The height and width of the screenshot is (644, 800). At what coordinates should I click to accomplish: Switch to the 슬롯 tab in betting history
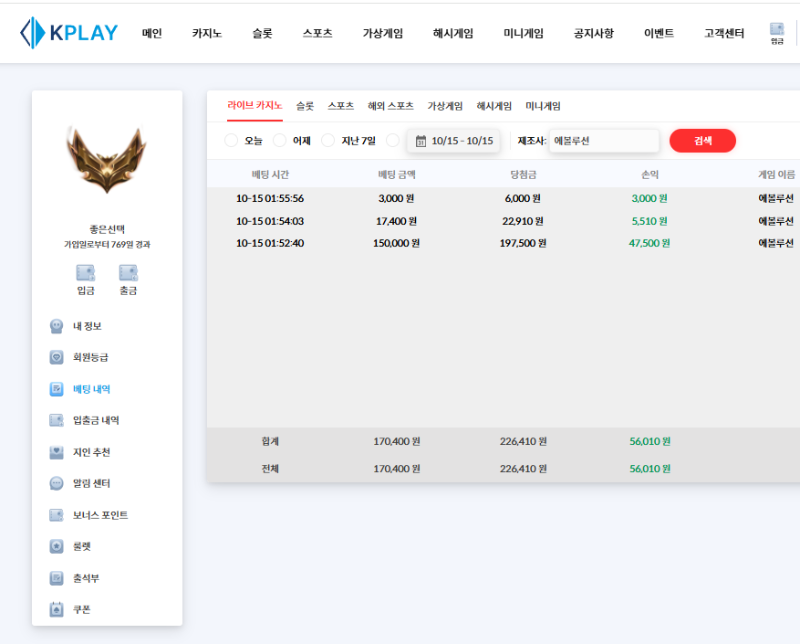[305, 106]
